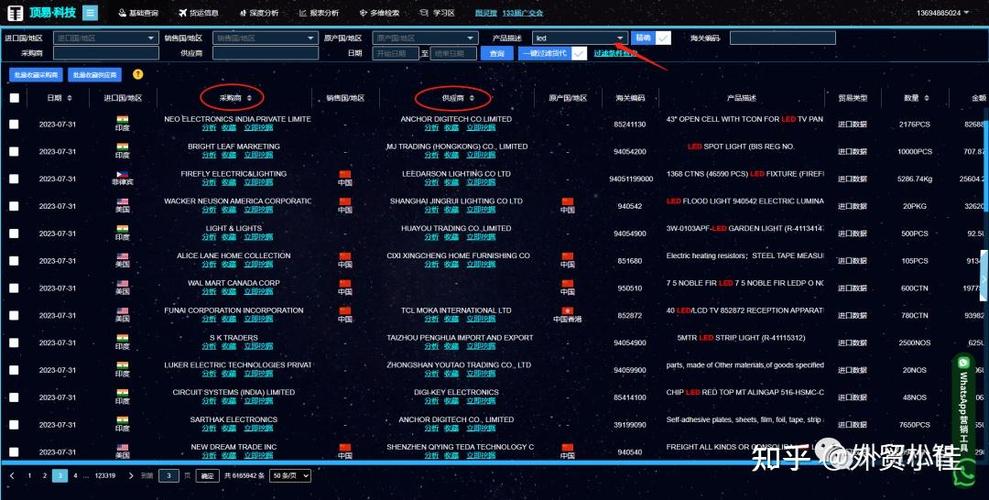This screenshot has width=989, height=500.
Task: Open 学习区 menu
Action: (x=437, y=13)
